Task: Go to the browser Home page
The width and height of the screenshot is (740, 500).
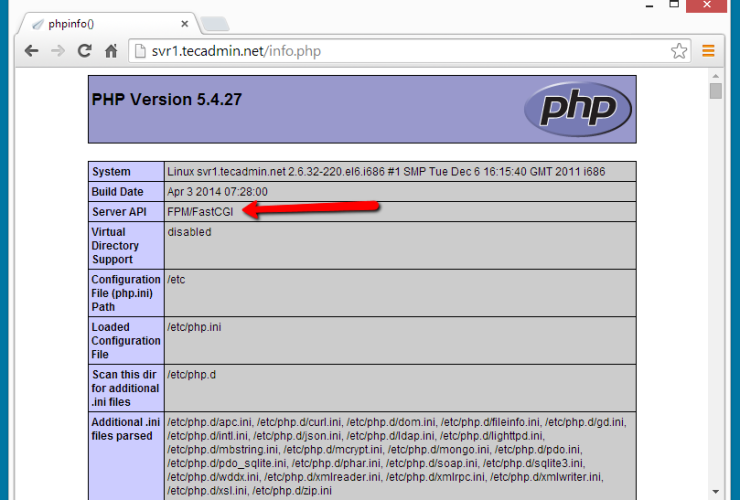Action: [112, 51]
